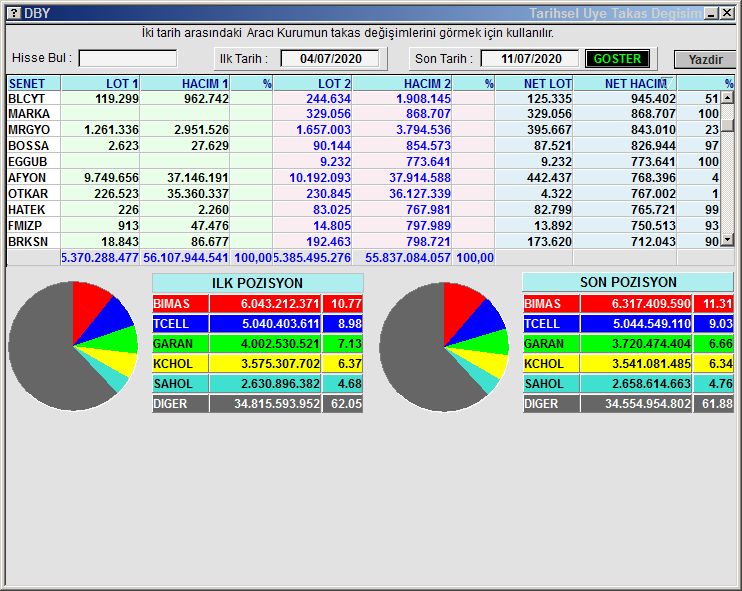Select the EGGUB row
Viewport: 742px width, 591px height.
[x=363, y=162]
